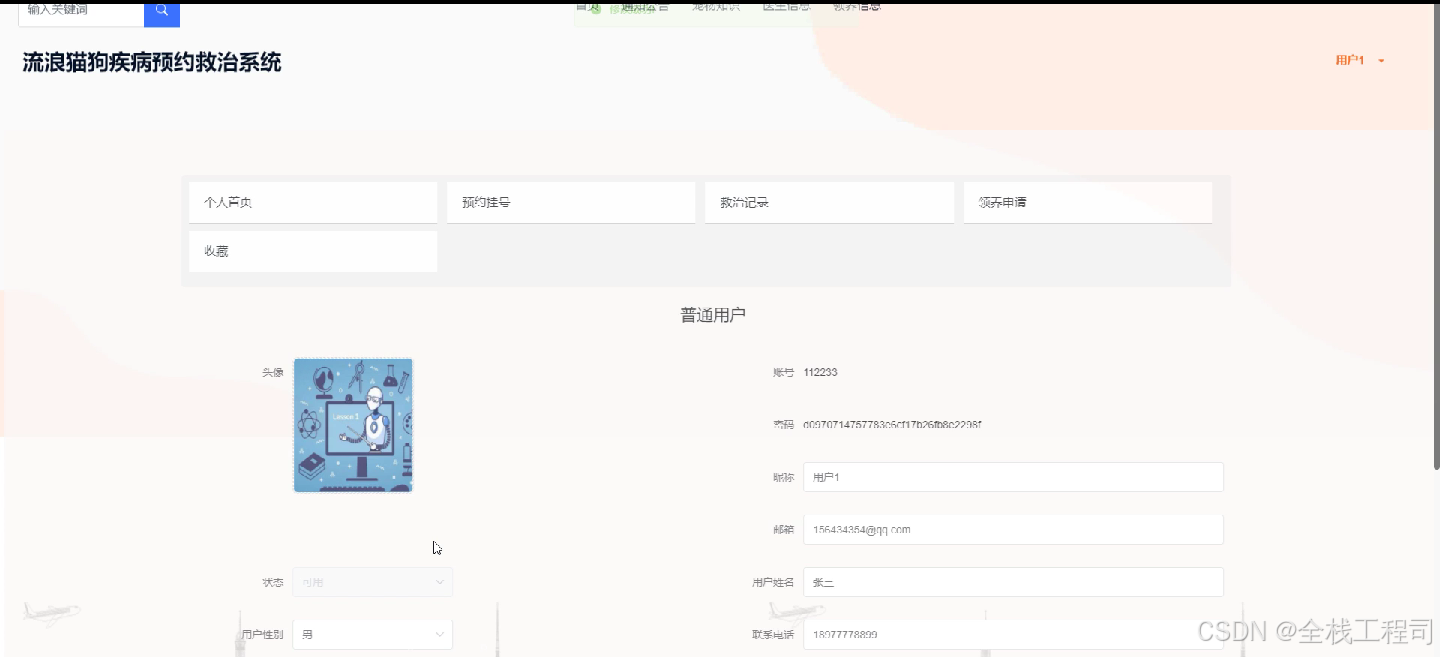
Task: Click the account number text 112233
Action: click(x=820, y=372)
